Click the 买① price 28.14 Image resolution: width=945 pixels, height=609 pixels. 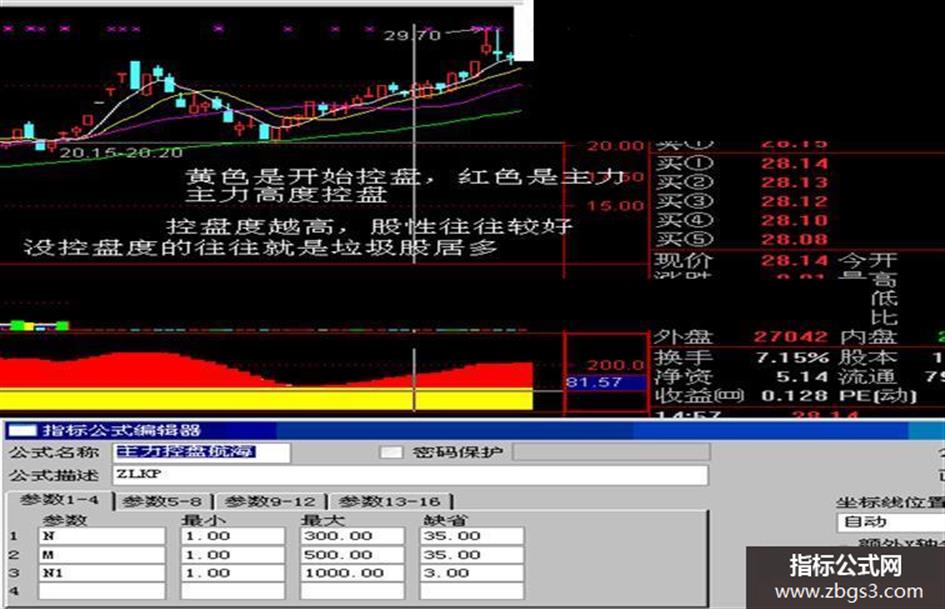(x=794, y=163)
